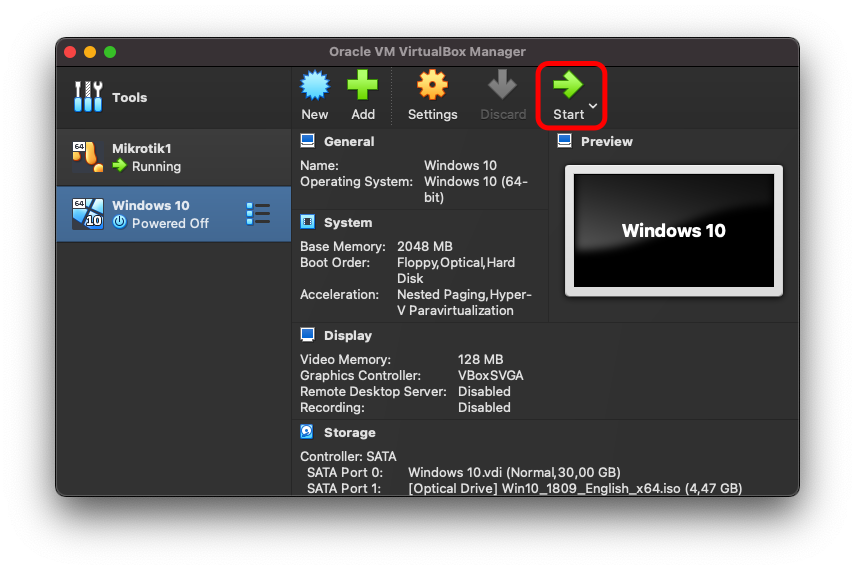
Task: Click the New virtual machine icon
Action: coord(314,86)
